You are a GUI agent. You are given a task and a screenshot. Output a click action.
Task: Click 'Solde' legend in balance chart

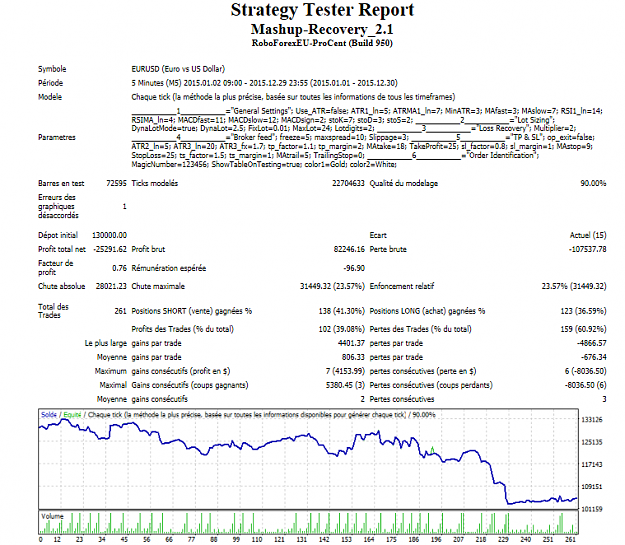(49, 415)
